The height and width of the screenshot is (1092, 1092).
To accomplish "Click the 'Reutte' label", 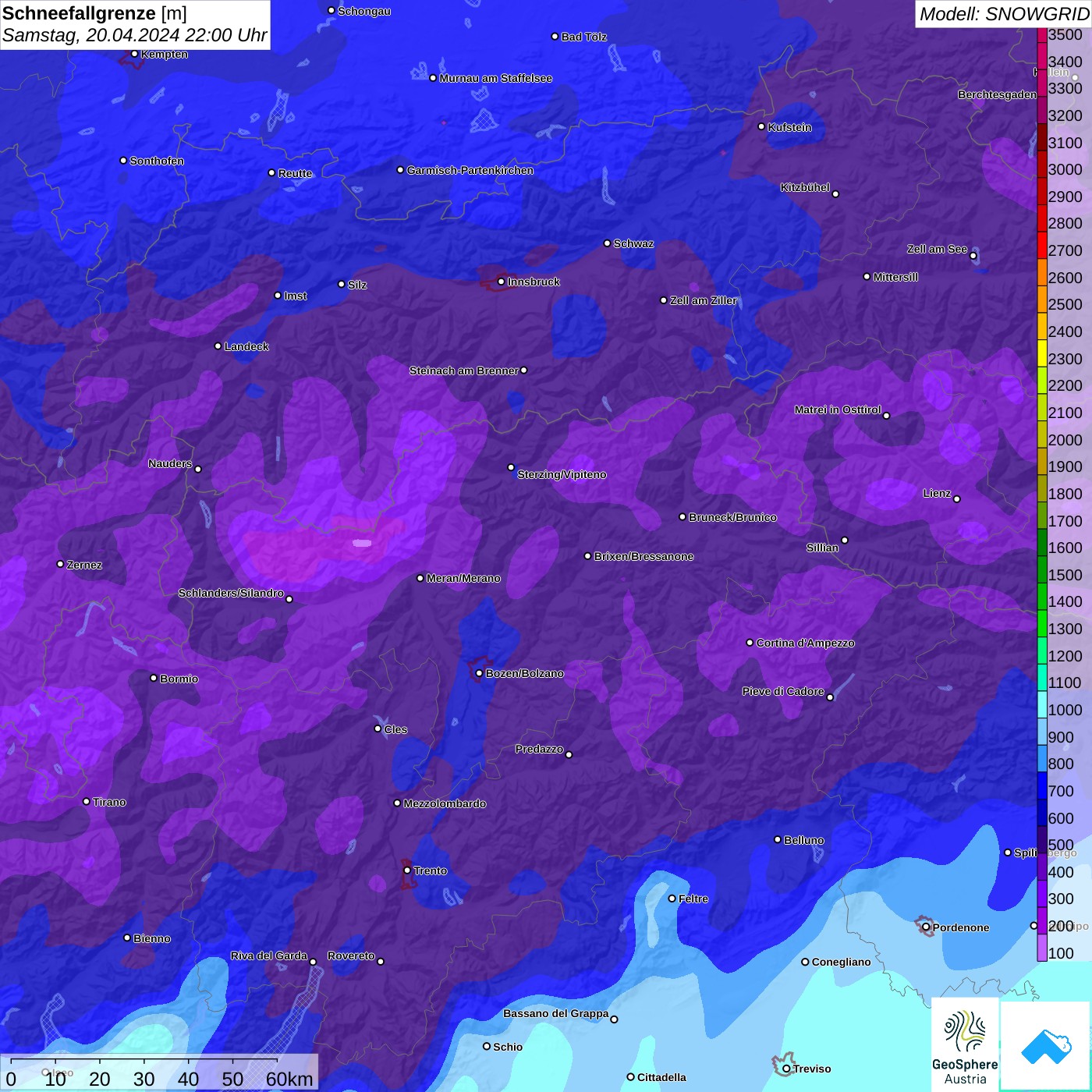I will tap(295, 173).
